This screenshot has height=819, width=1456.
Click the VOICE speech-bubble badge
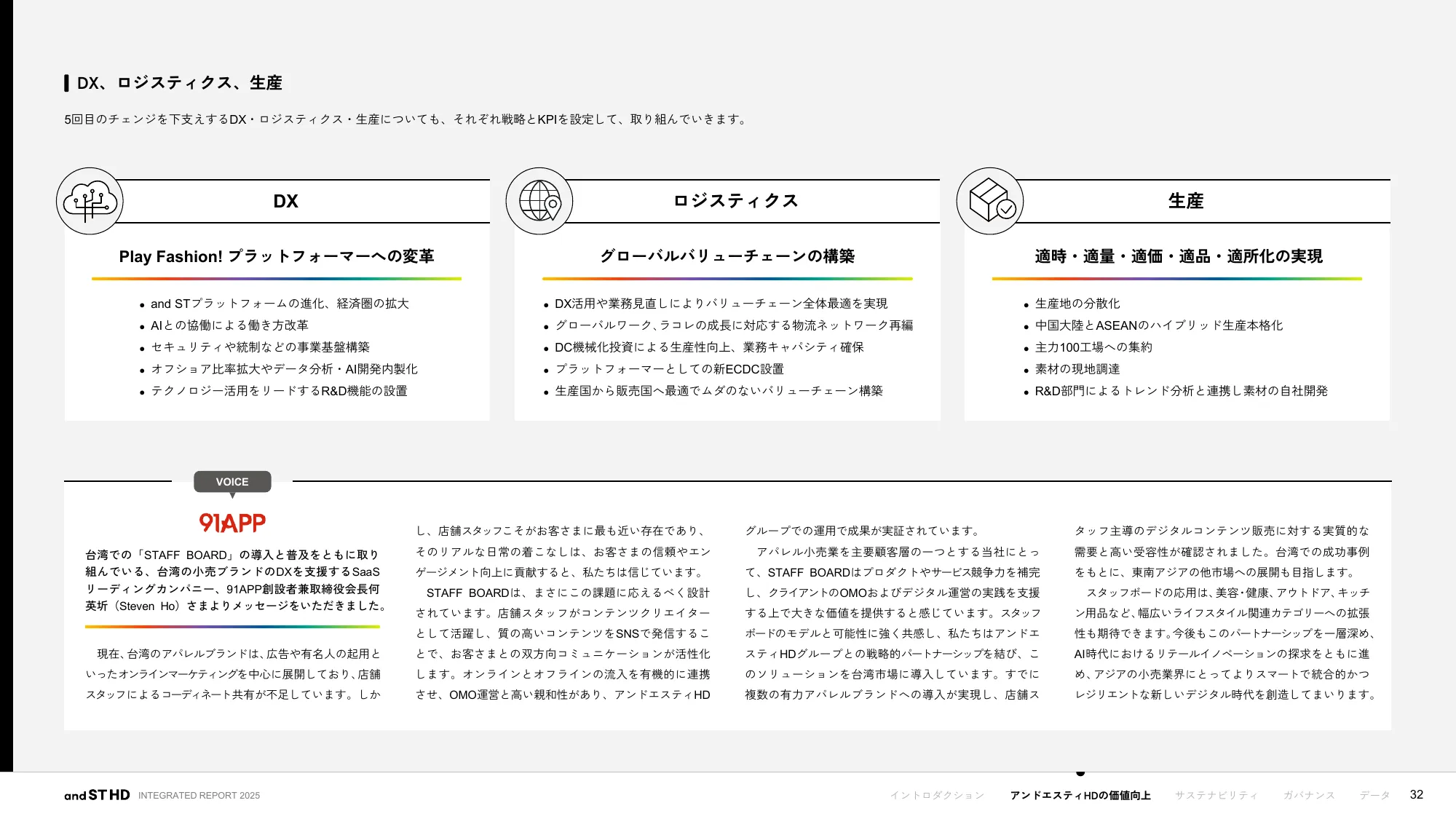point(232,481)
